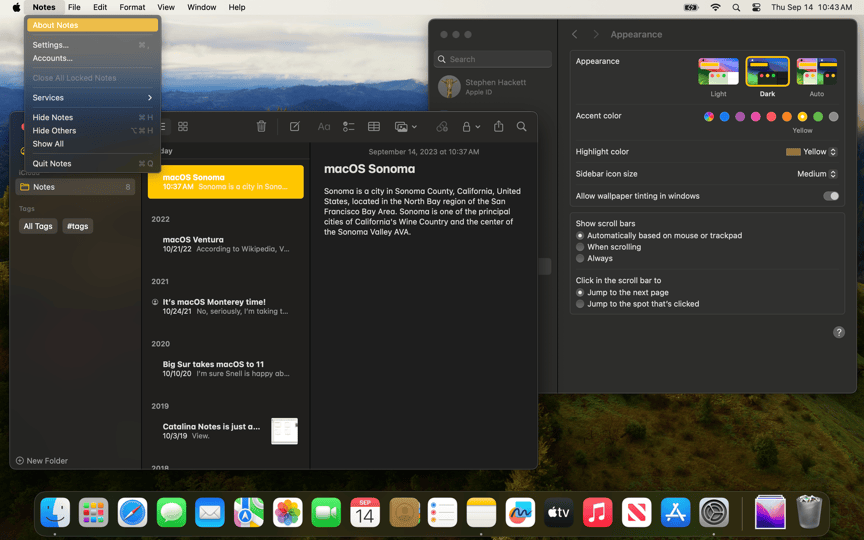Open the Aa text format menu
Image resolution: width=864 pixels, height=540 pixels.
click(x=324, y=127)
